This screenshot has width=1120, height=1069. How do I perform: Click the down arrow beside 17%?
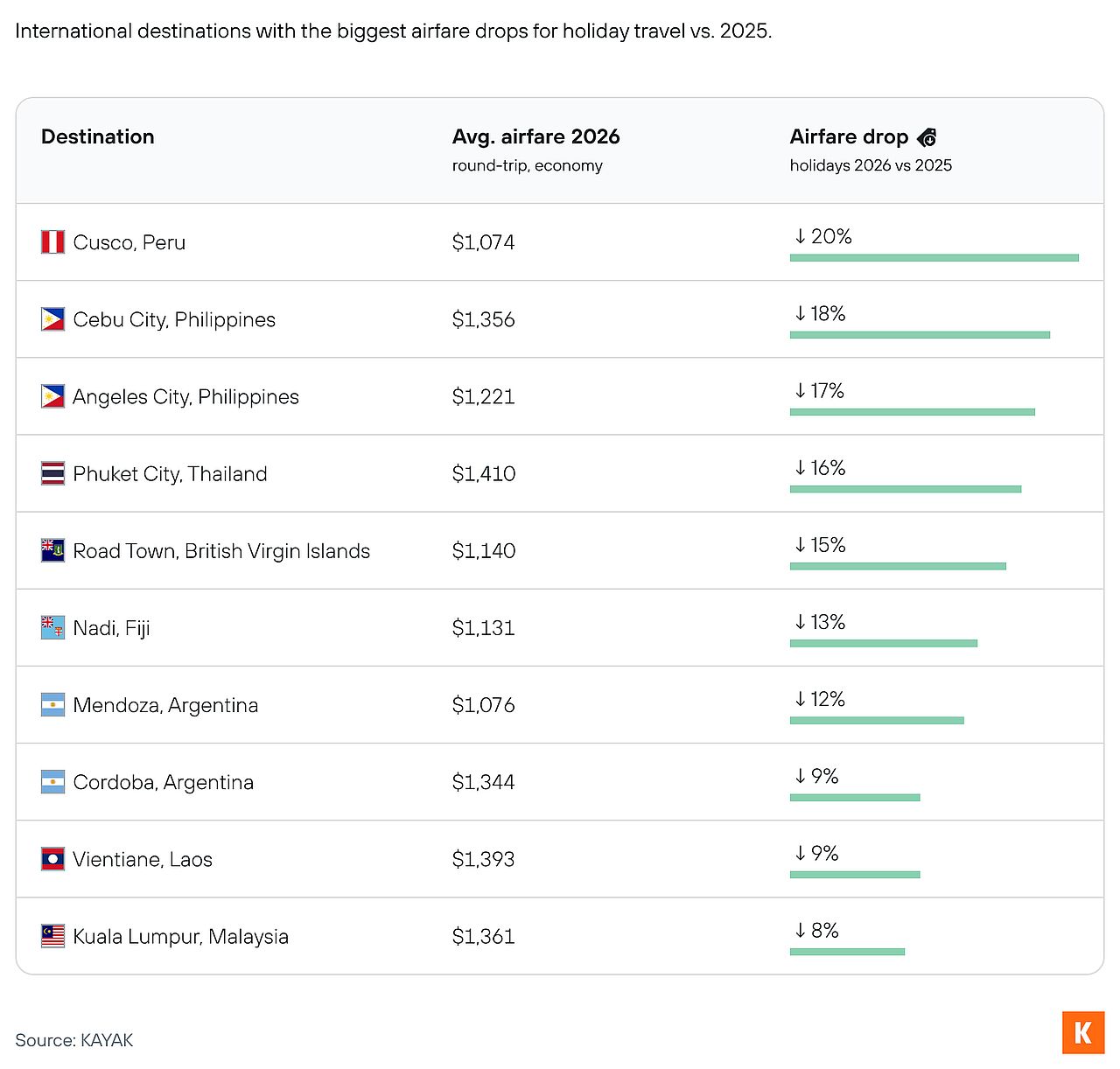(x=800, y=390)
